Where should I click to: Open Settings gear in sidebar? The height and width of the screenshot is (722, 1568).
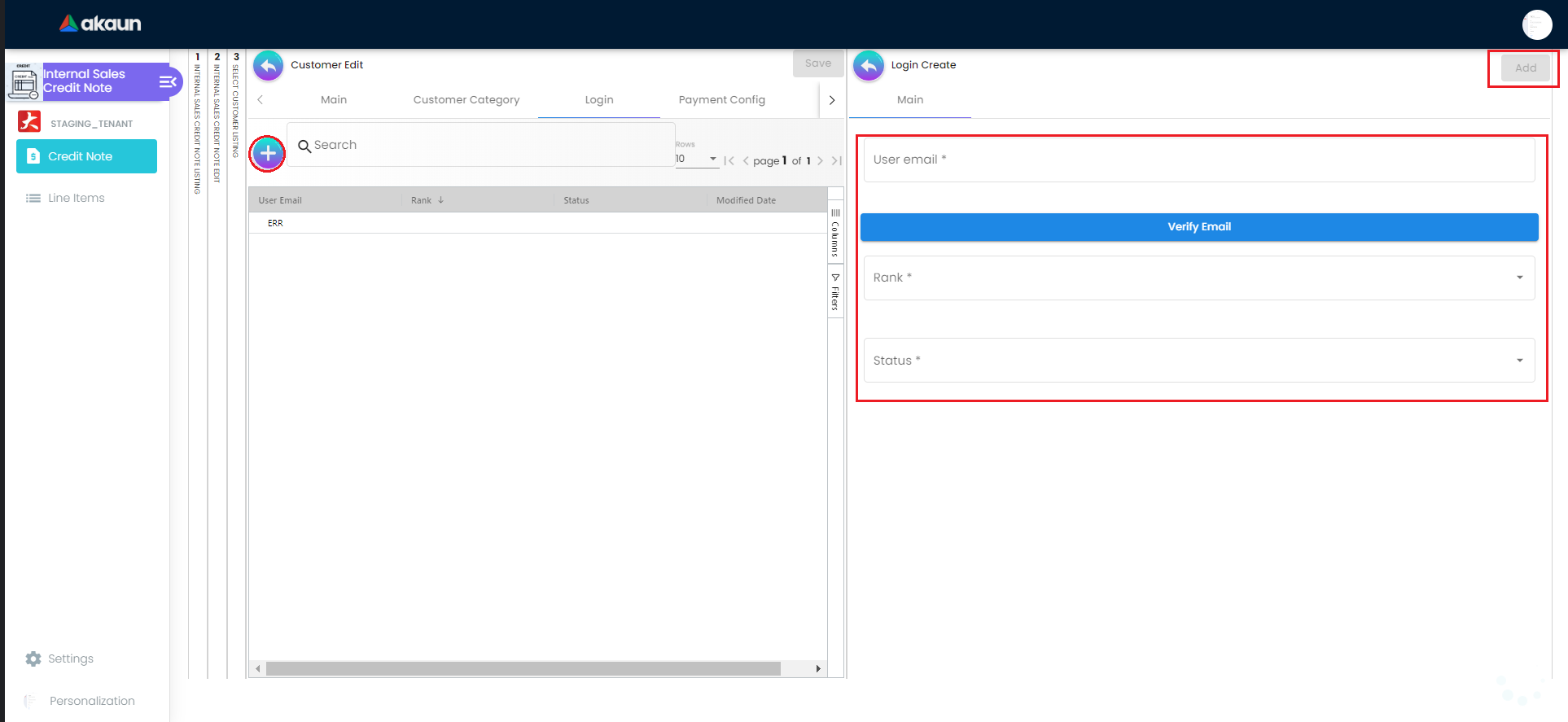pos(33,659)
